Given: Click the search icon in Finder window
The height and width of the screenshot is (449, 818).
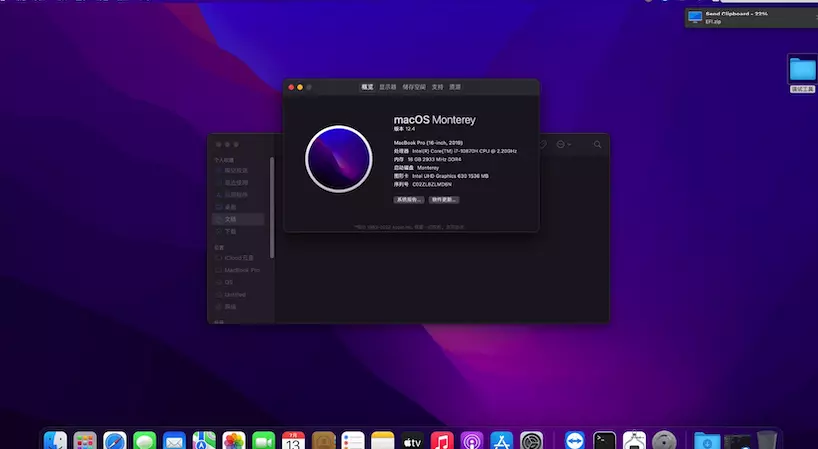Looking at the screenshot, I should (597, 144).
